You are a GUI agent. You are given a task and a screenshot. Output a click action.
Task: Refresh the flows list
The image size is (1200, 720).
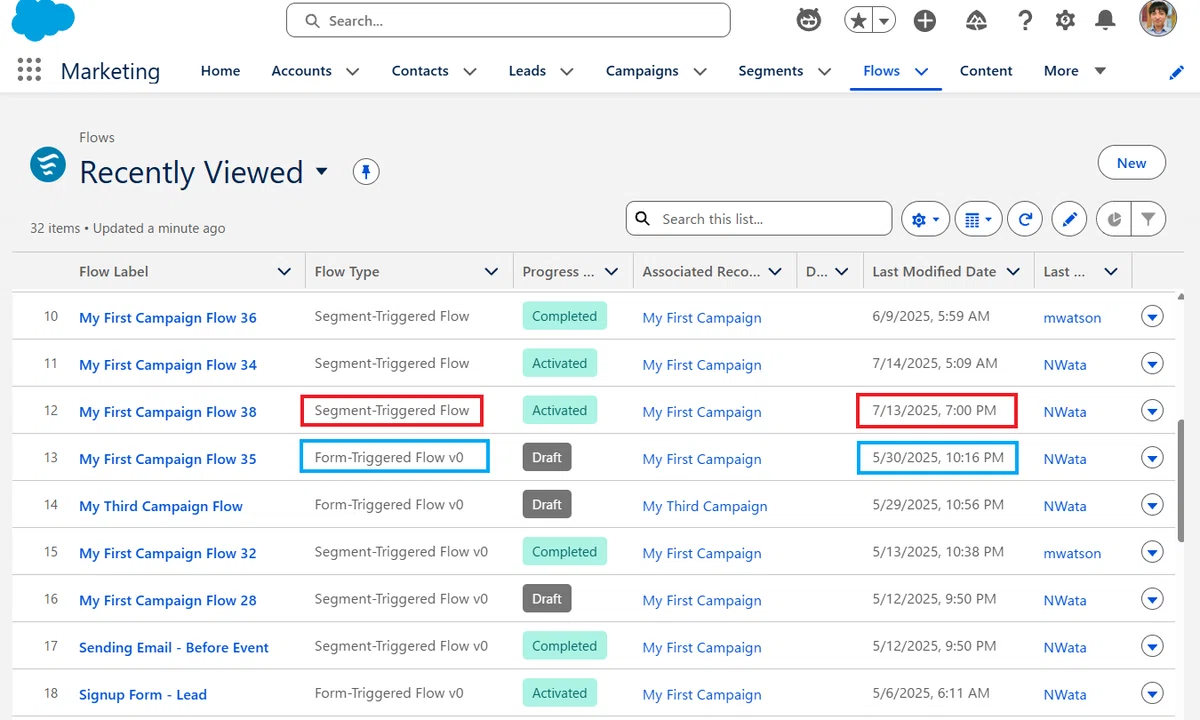pyautogui.click(x=1025, y=219)
